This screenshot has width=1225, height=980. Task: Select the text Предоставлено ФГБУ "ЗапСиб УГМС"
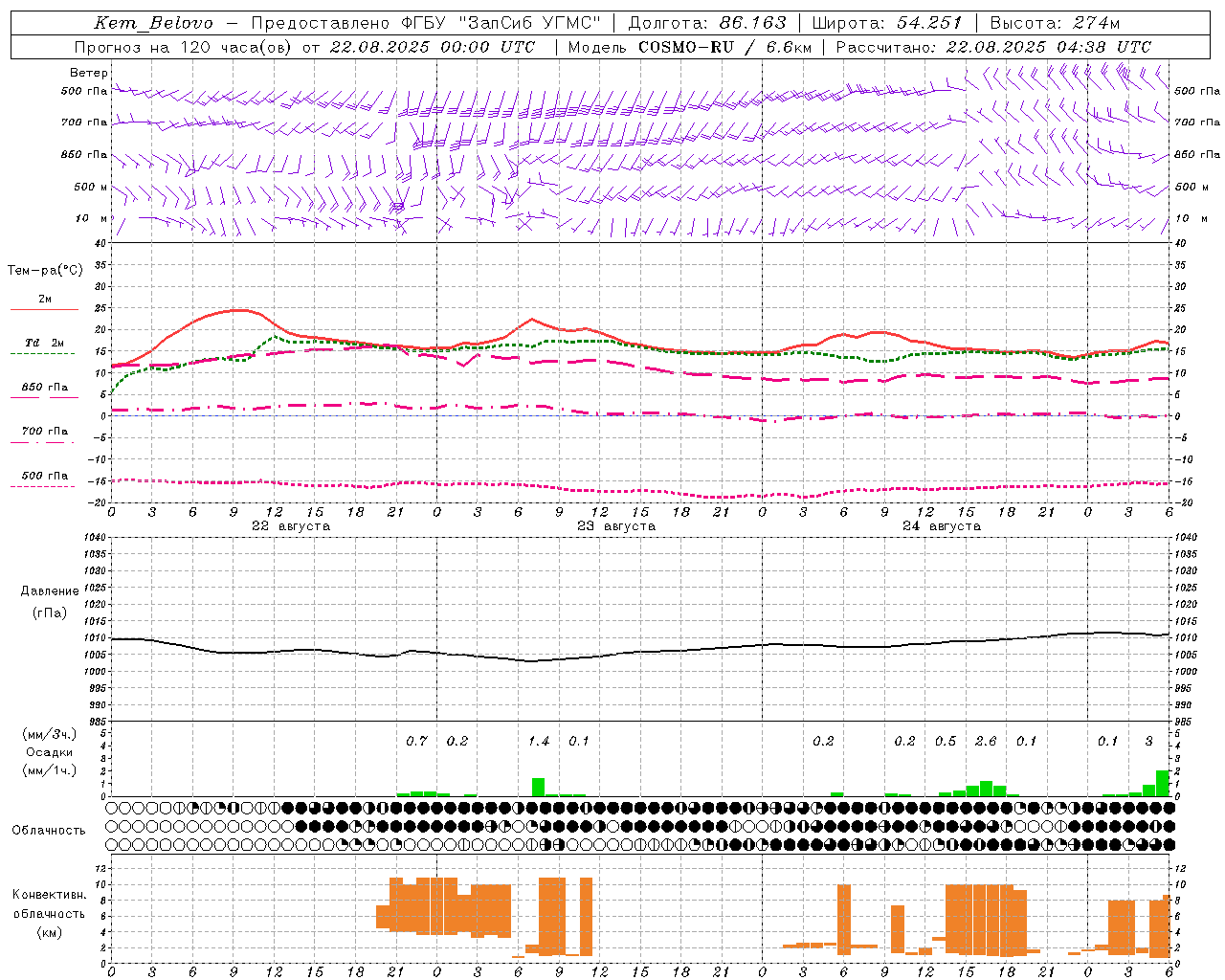426,23
